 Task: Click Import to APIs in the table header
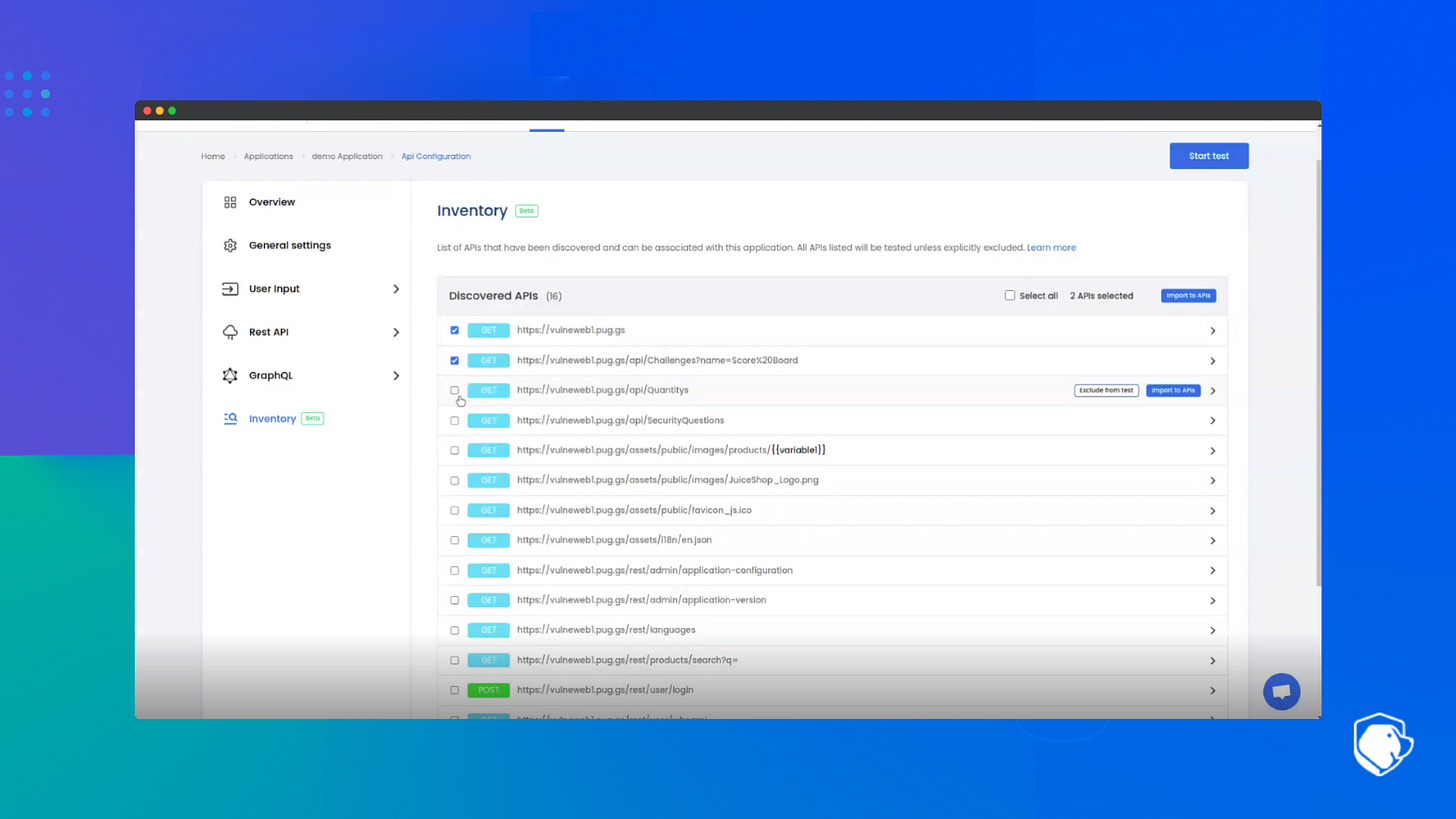click(1188, 296)
